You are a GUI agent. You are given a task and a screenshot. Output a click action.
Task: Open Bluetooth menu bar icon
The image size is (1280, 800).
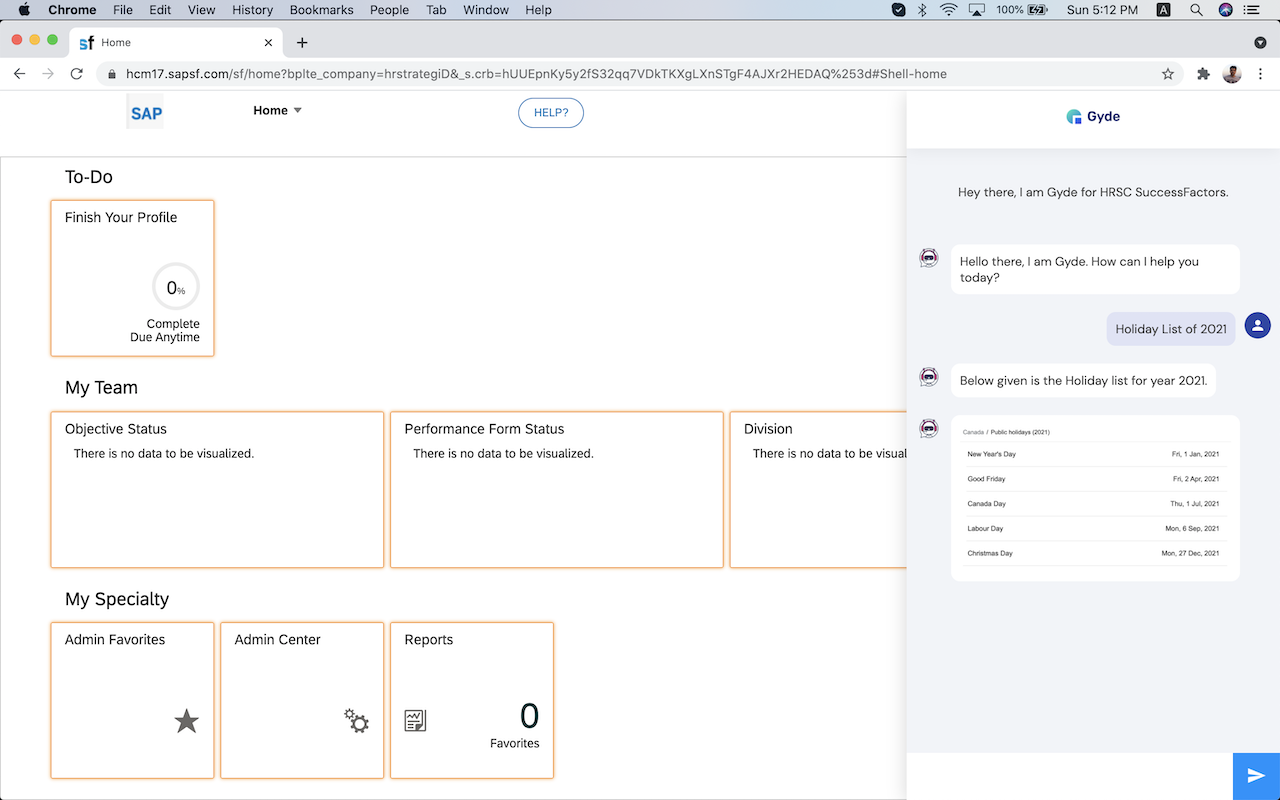coord(924,10)
